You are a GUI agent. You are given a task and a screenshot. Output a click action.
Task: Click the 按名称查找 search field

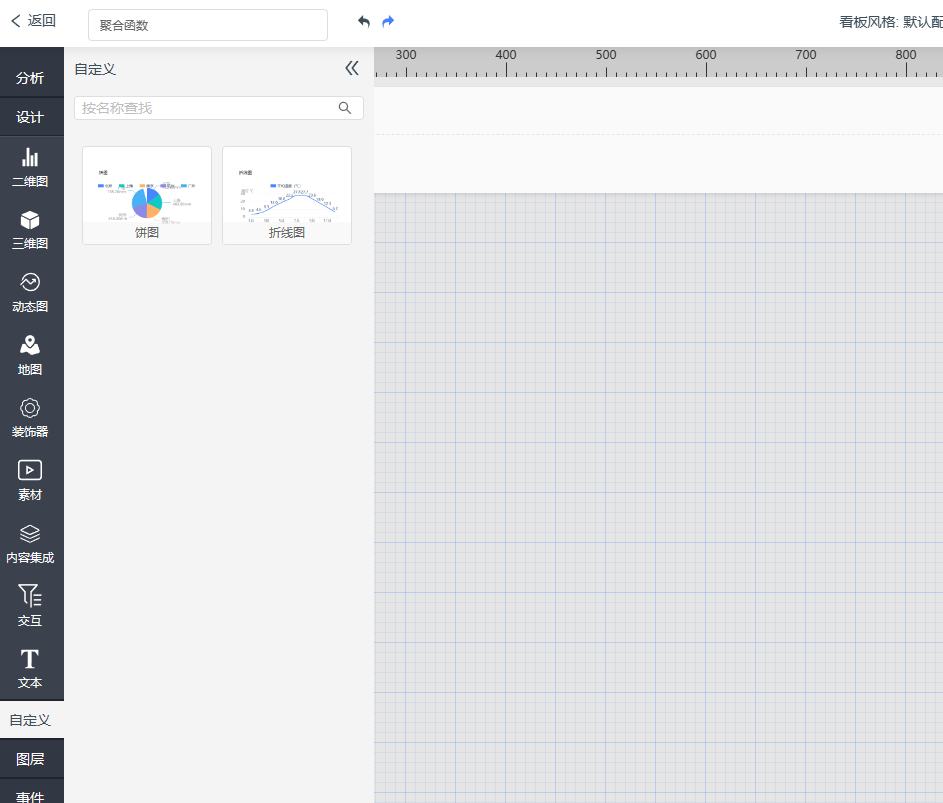click(x=208, y=108)
